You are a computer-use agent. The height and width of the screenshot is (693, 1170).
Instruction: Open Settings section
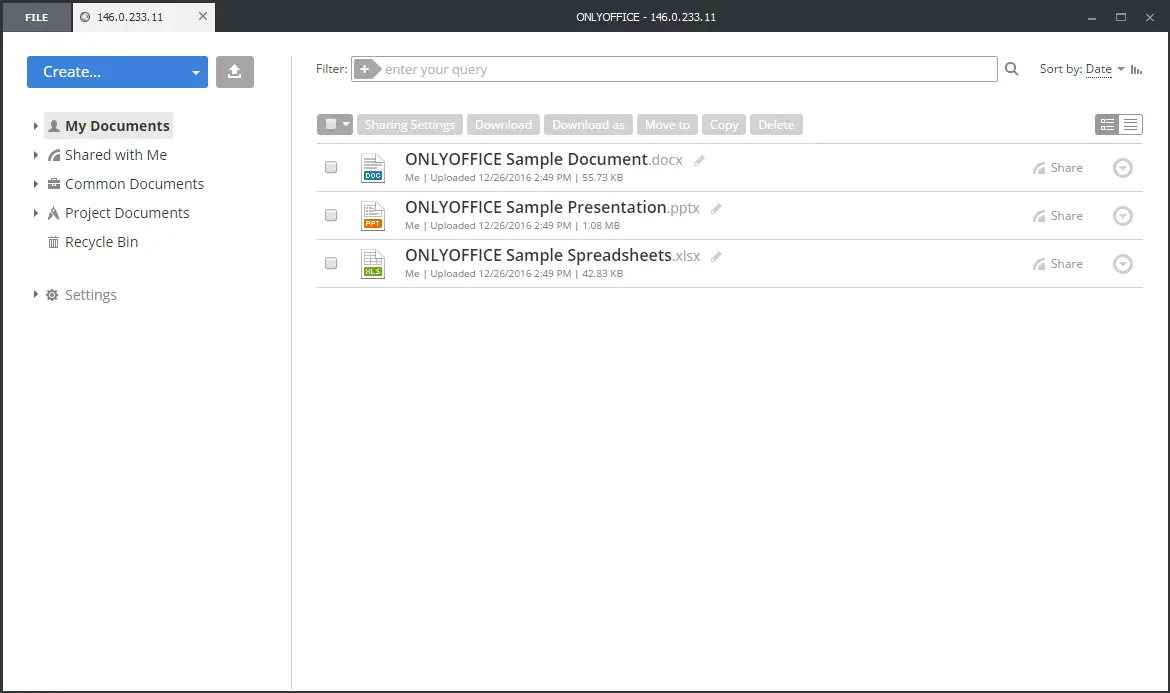click(x=90, y=295)
